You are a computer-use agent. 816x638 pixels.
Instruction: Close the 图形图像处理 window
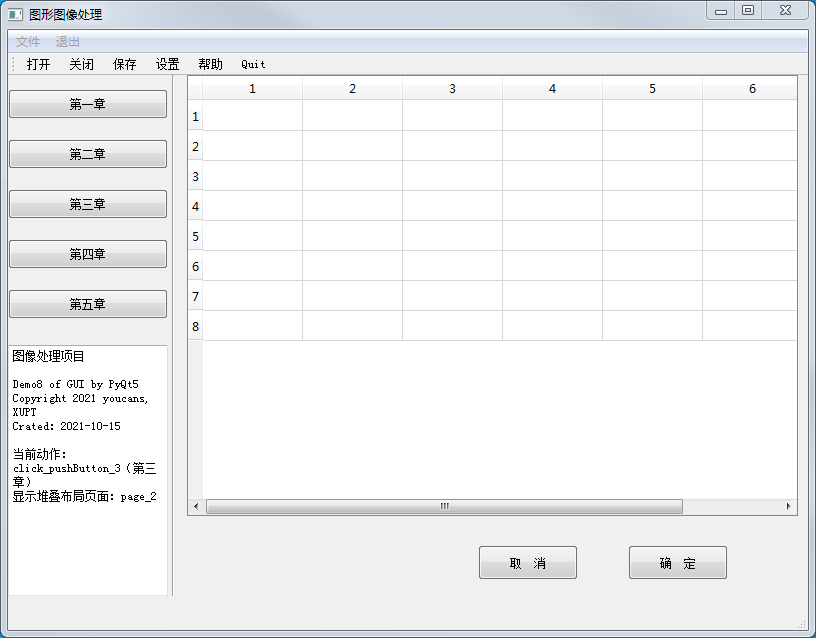click(785, 11)
